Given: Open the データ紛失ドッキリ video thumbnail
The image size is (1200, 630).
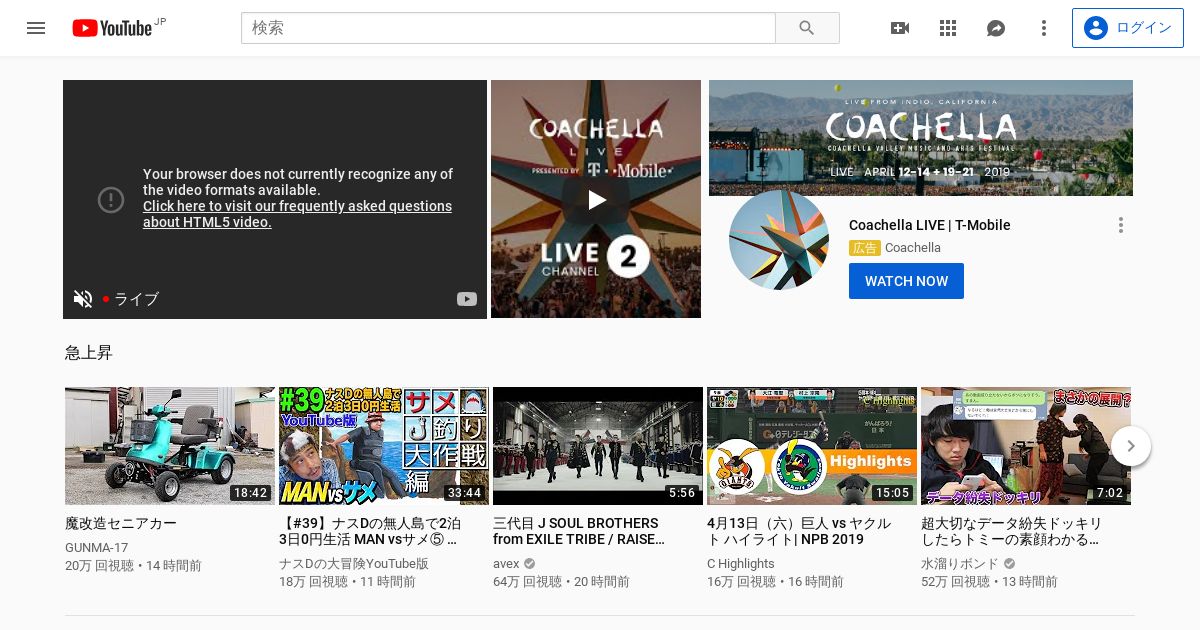Looking at the screenshot, I should pyautogui.click(x=1026, y=446).
